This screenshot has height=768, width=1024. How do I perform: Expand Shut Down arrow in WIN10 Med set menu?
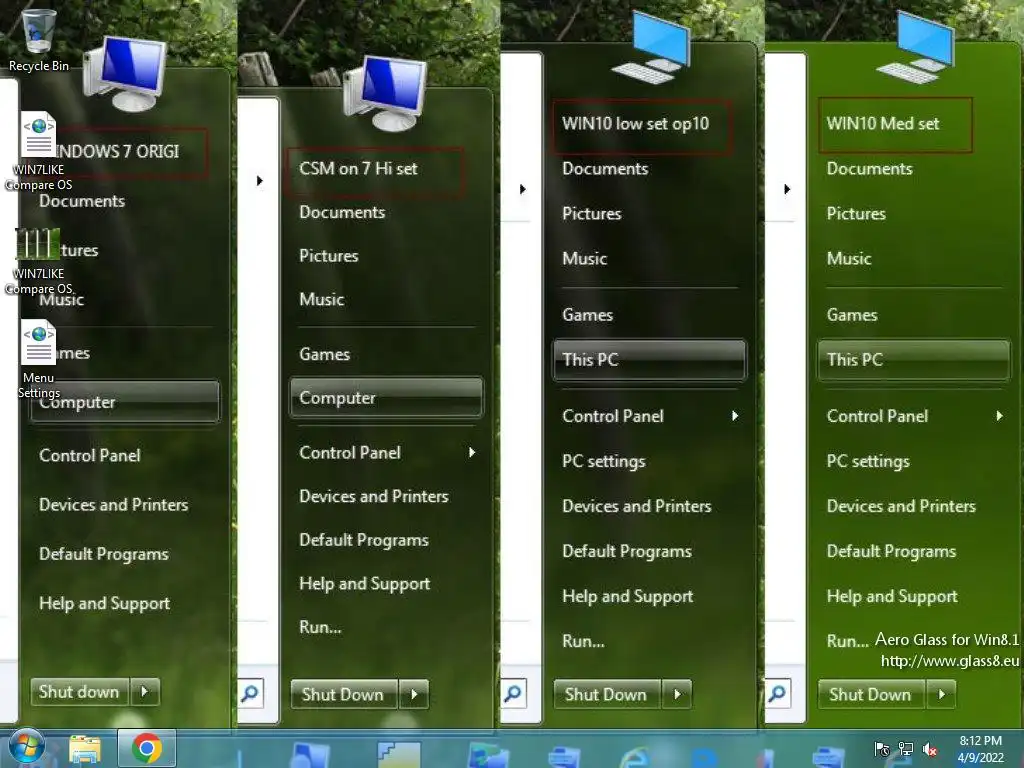pyautogui.click(x=942, y=694)
